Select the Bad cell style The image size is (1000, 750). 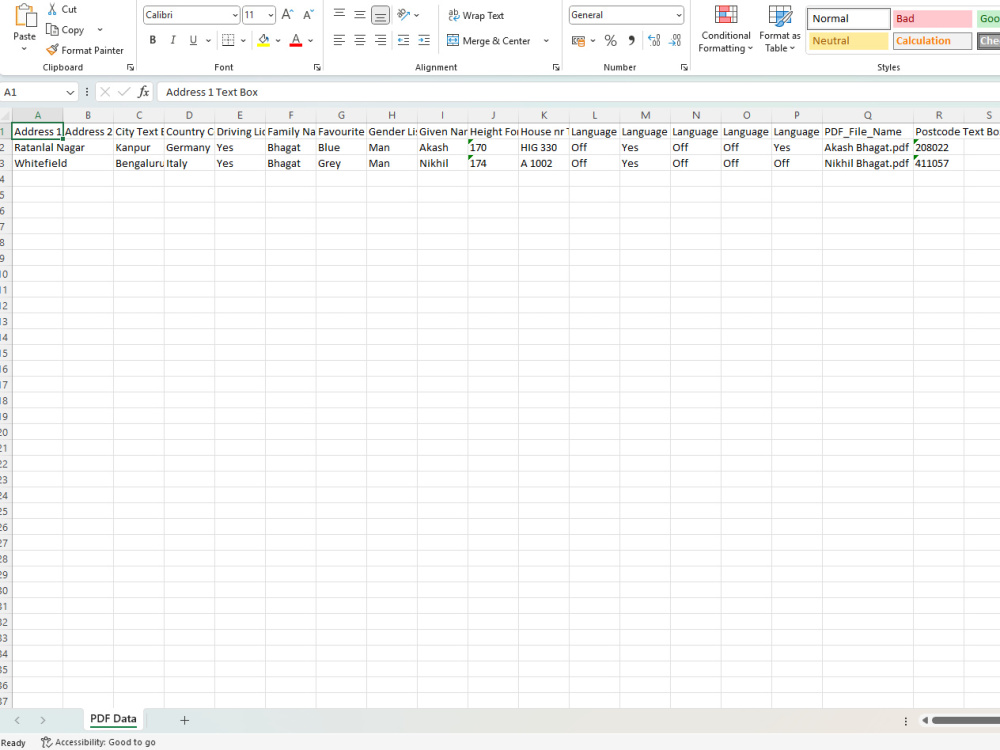[932, 18]
